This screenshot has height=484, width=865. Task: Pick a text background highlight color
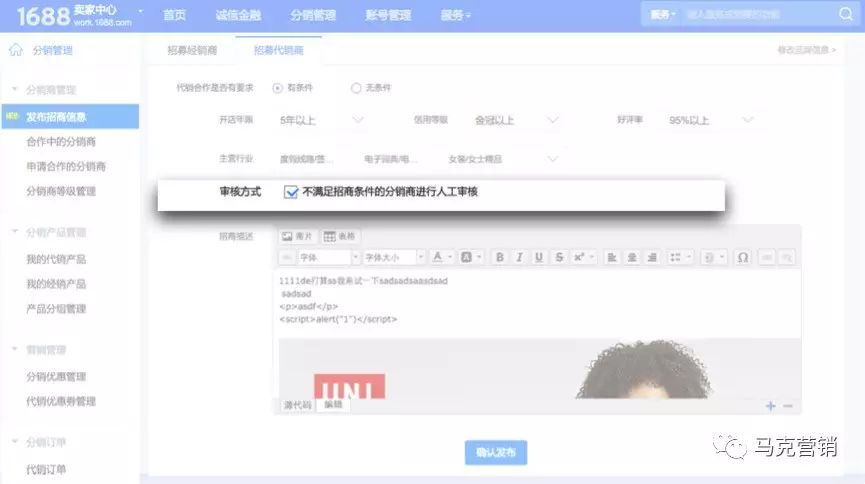[x=471, y=257]
